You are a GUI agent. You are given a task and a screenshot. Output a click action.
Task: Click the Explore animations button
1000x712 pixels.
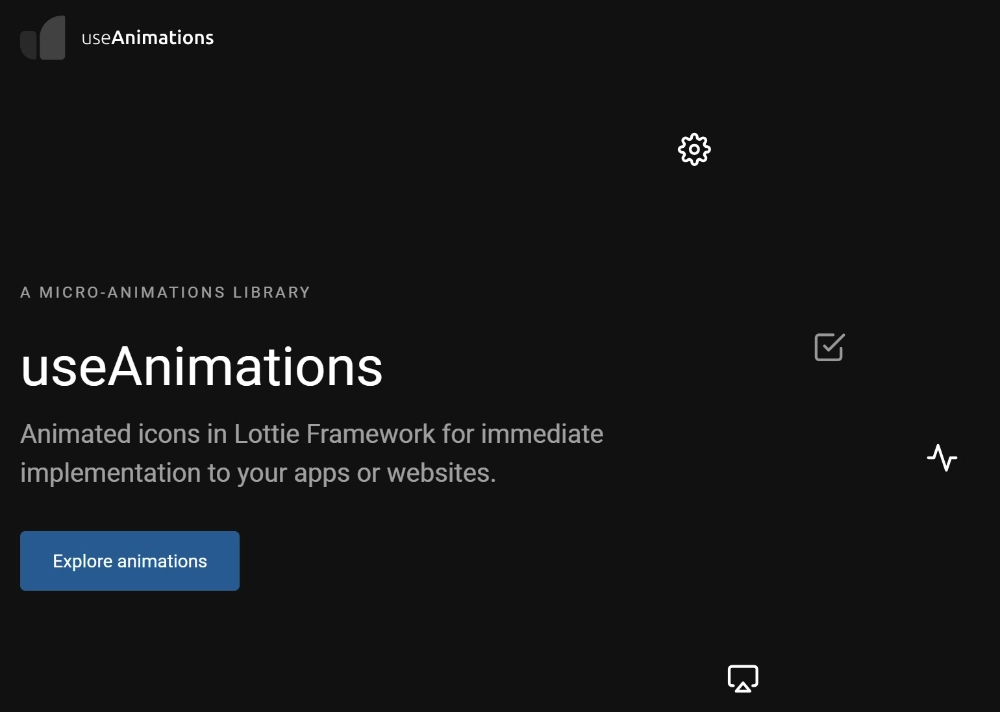(129, 560)
